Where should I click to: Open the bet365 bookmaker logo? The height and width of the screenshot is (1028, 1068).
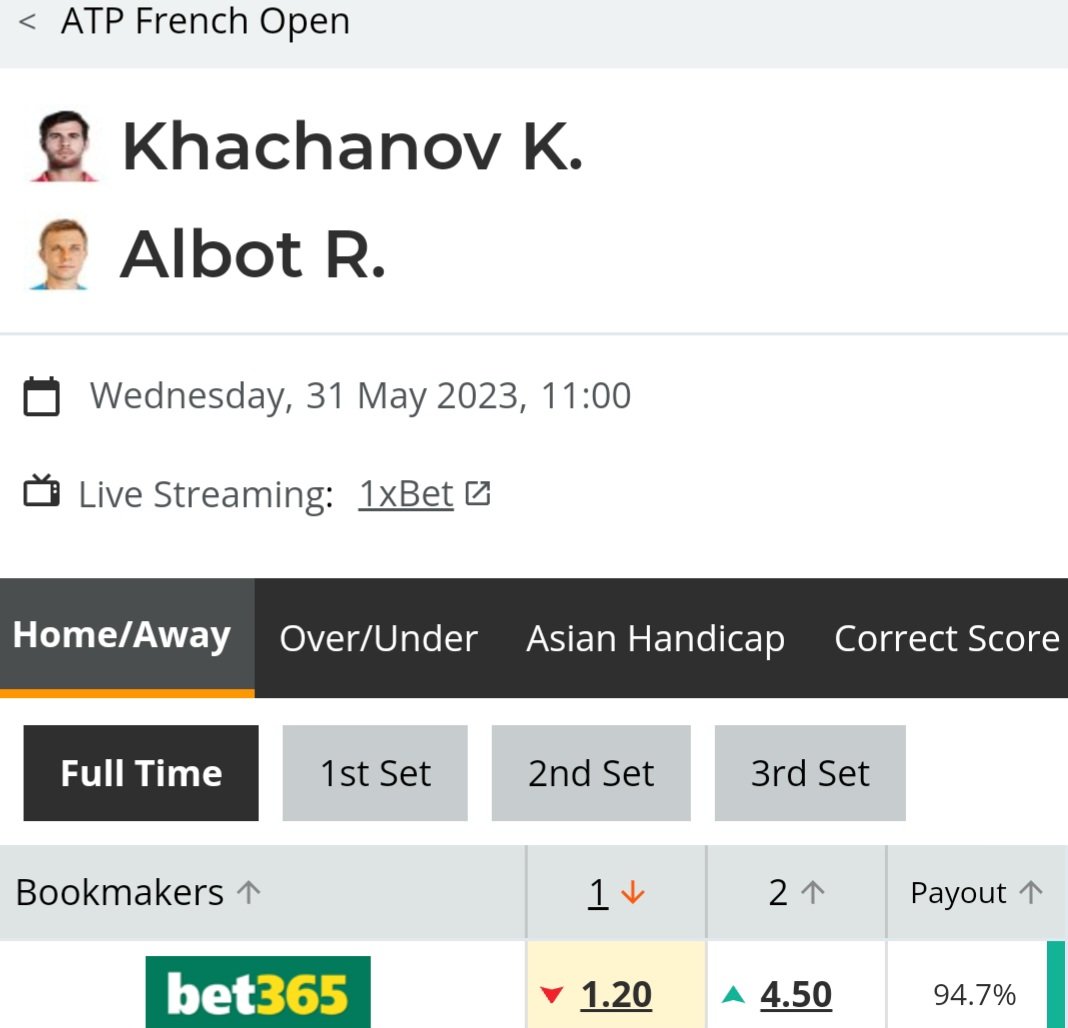(258, 993)
